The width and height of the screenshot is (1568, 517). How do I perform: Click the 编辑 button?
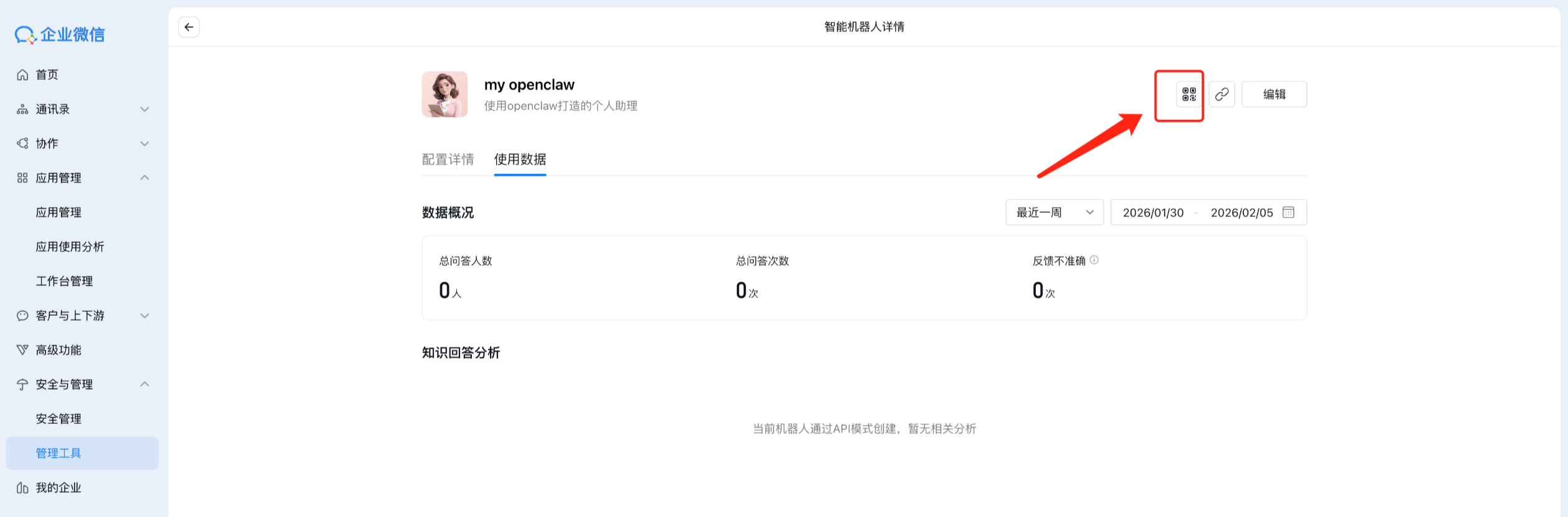(1274, 94)
